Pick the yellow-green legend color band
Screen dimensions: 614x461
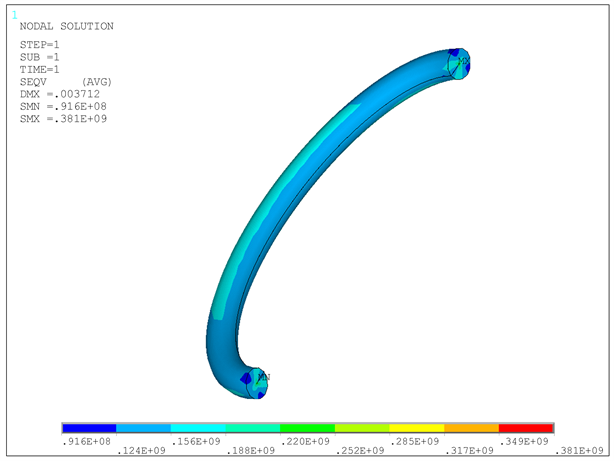tap(362, 428)
